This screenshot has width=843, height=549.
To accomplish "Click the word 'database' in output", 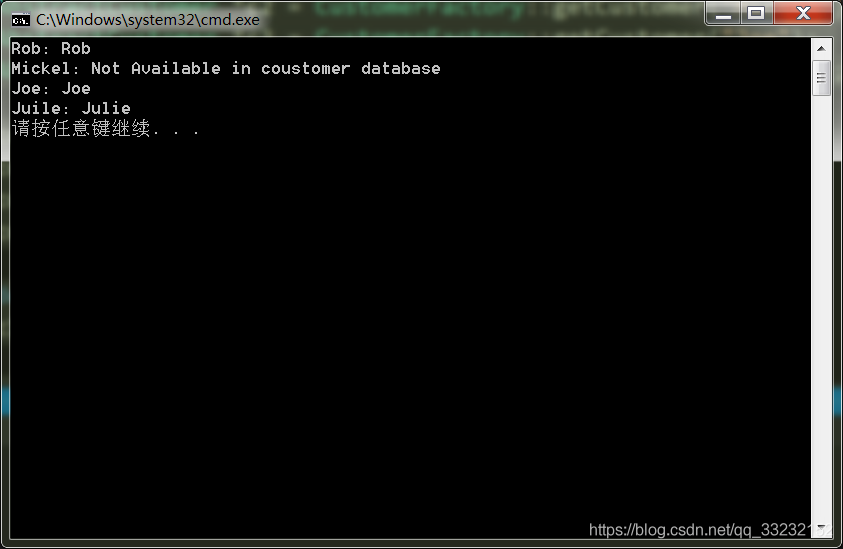I will pyautogui.click(x=401, y=68).
